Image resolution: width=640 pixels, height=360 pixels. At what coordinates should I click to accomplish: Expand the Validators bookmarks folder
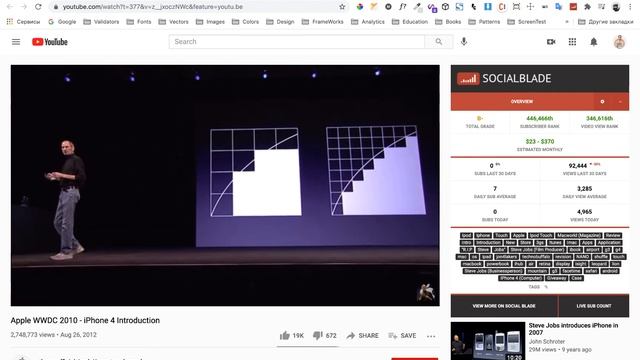101,22
